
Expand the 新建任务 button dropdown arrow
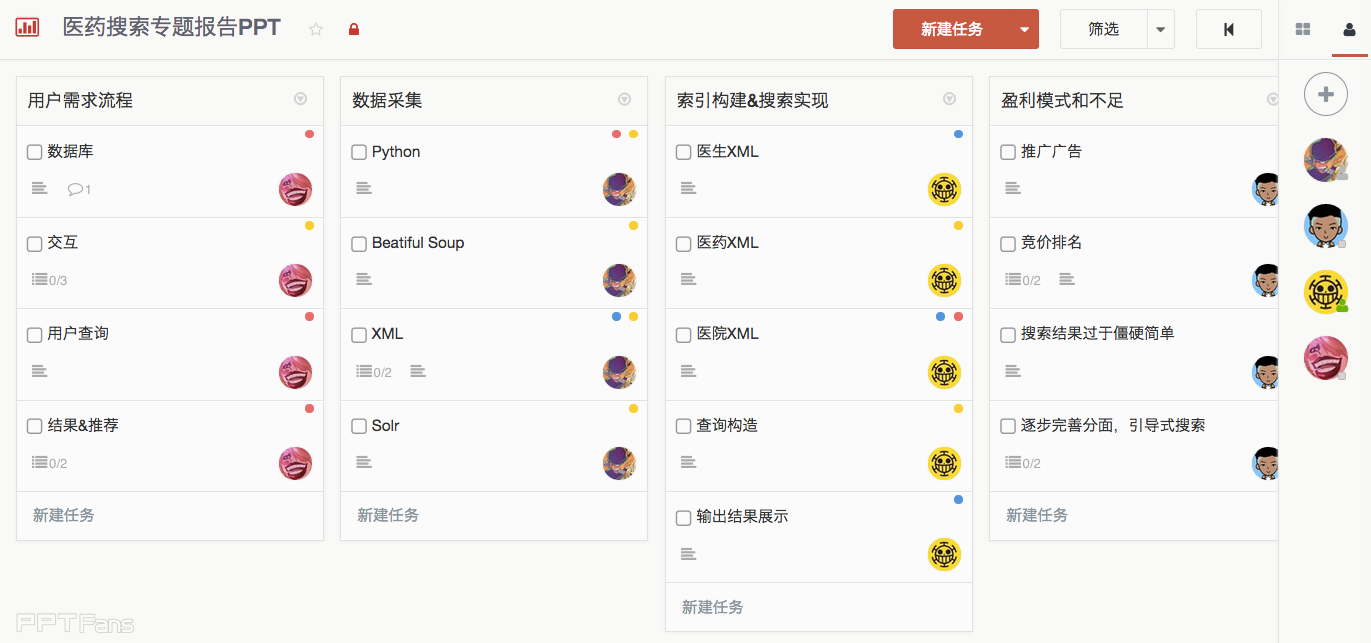tap(1025, 29)
